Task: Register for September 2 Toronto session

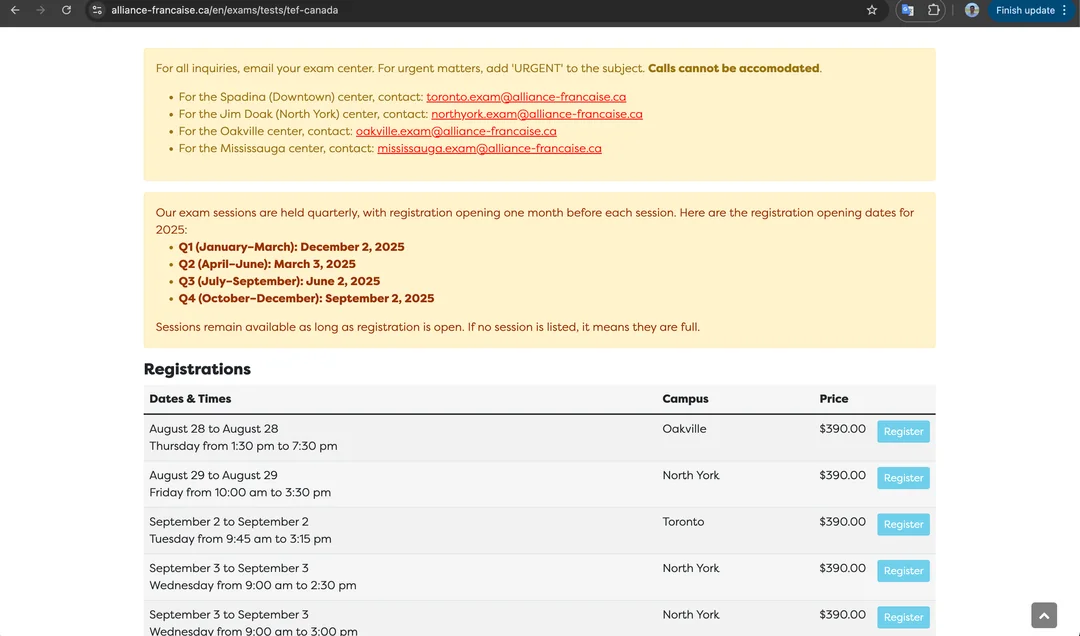Action: coord(903,524)
